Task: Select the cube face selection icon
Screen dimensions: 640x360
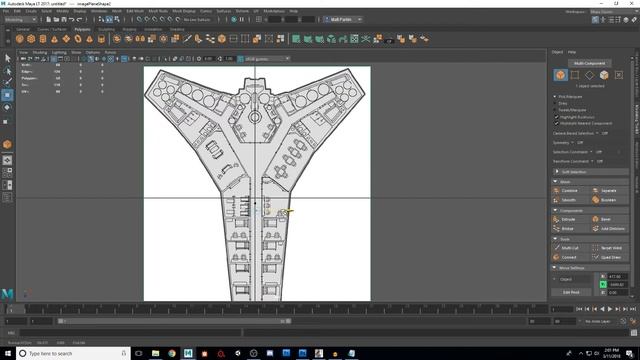Action: pyautogui.click(x=604, y=75)
